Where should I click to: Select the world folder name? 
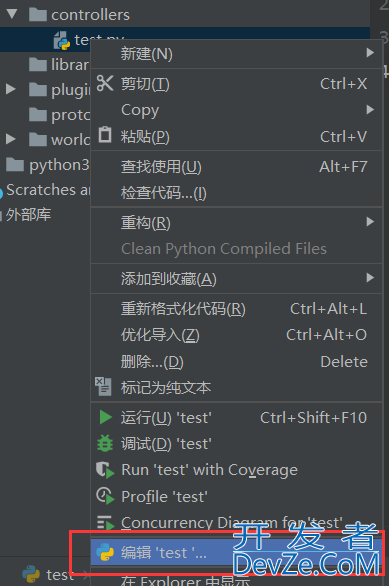click(71, 140)
